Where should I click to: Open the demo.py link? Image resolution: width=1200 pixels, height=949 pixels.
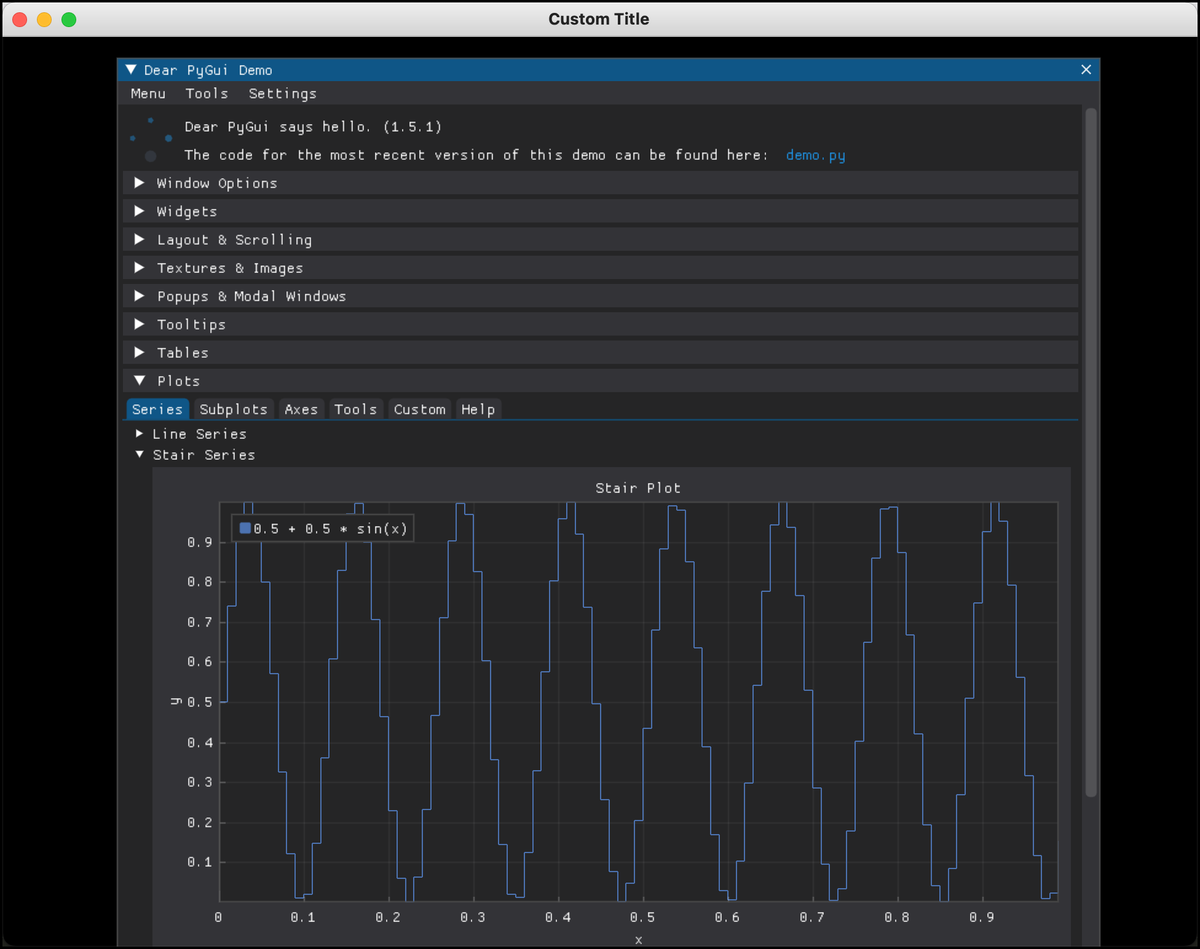pos(815,155)
